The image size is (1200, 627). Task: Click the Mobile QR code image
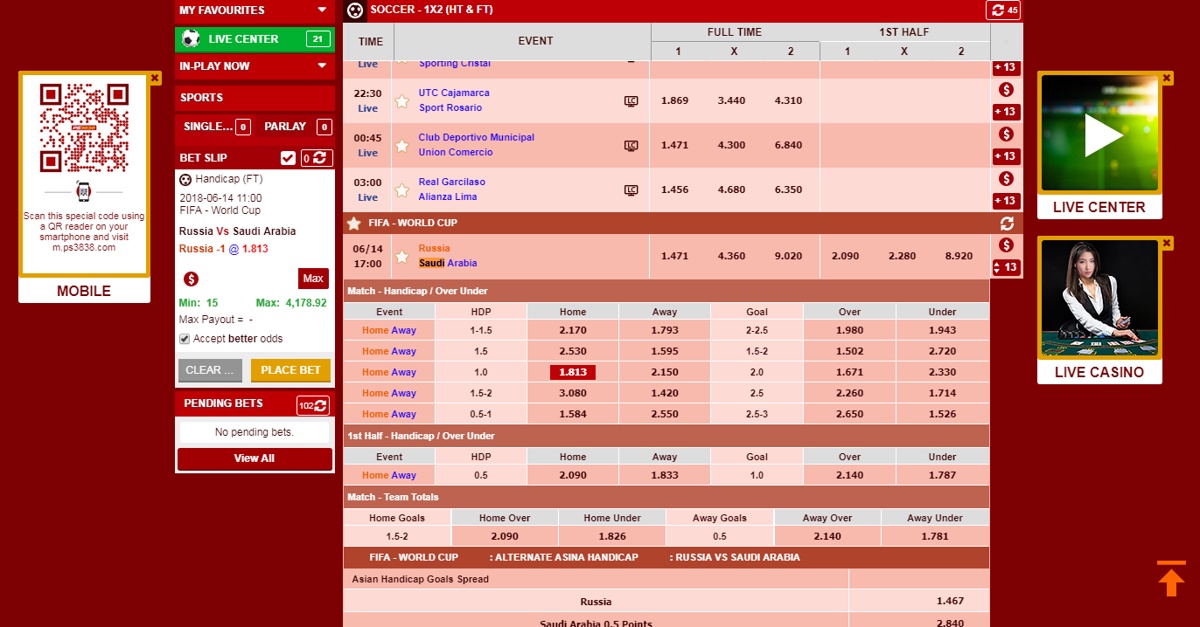[x=84, y=128]
